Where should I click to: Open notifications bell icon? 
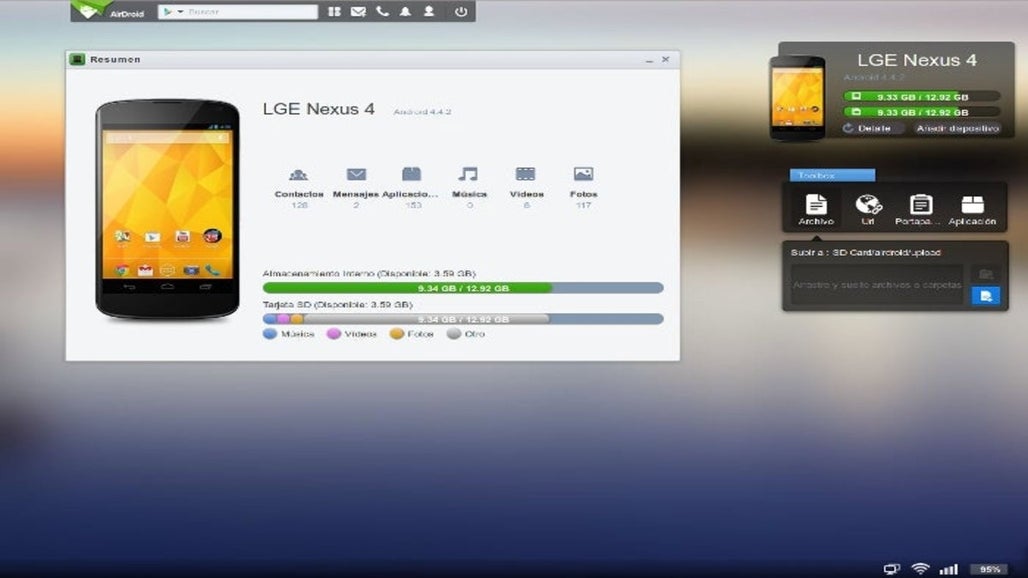pos(405,11)
